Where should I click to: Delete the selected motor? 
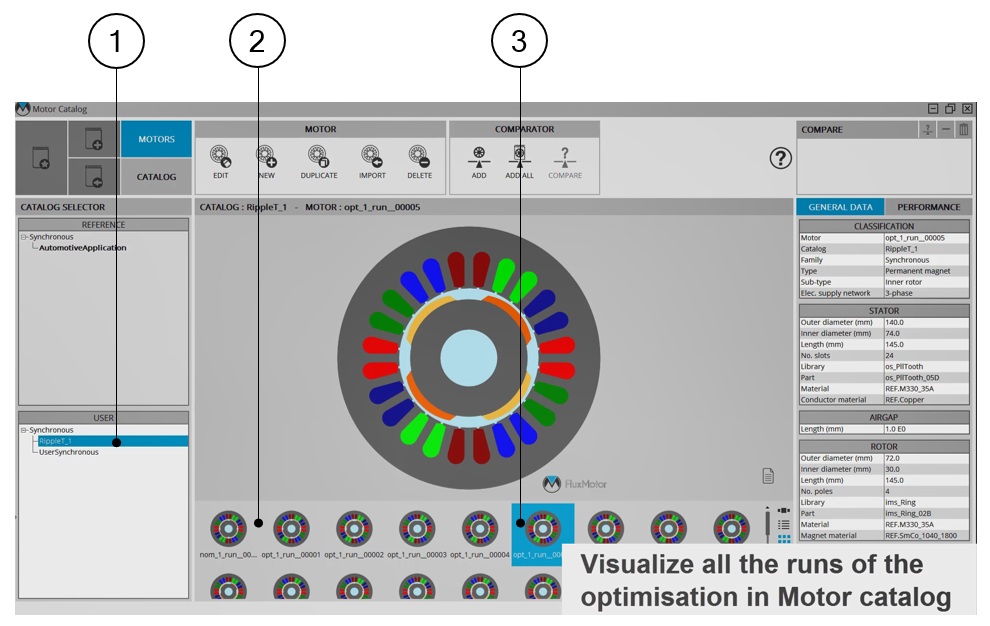(420, 157)
